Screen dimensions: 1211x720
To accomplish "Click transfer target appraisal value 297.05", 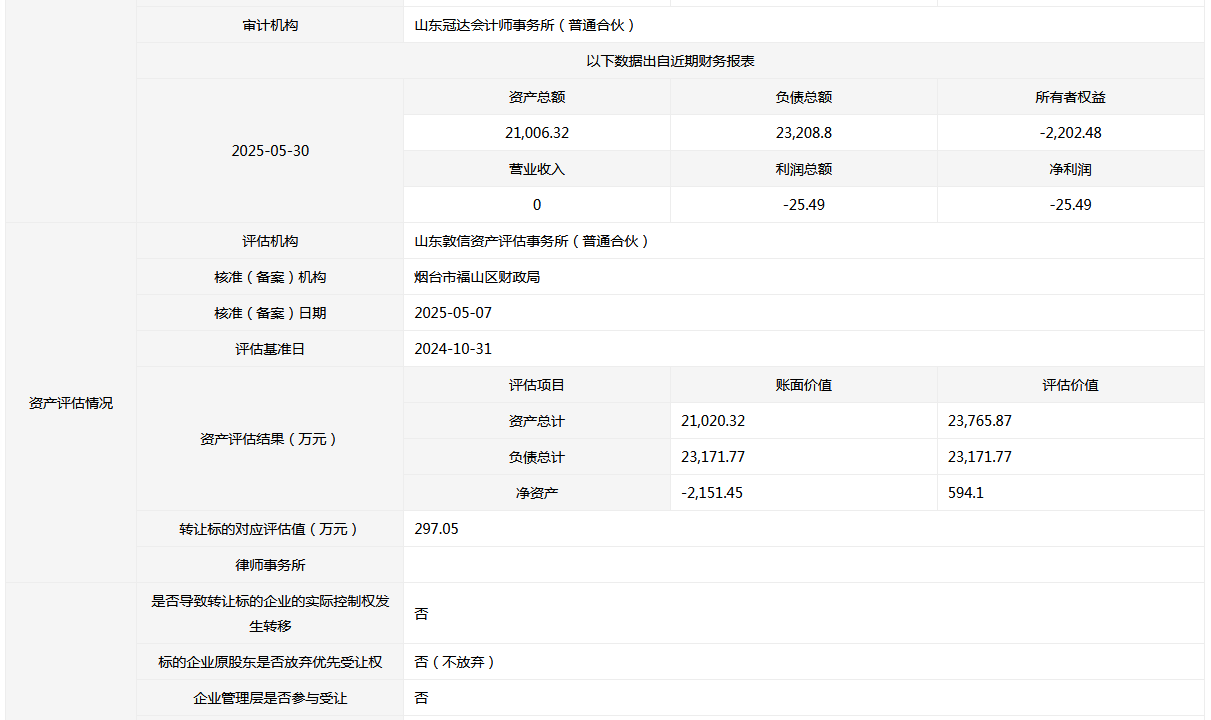I will coord(436,529).
